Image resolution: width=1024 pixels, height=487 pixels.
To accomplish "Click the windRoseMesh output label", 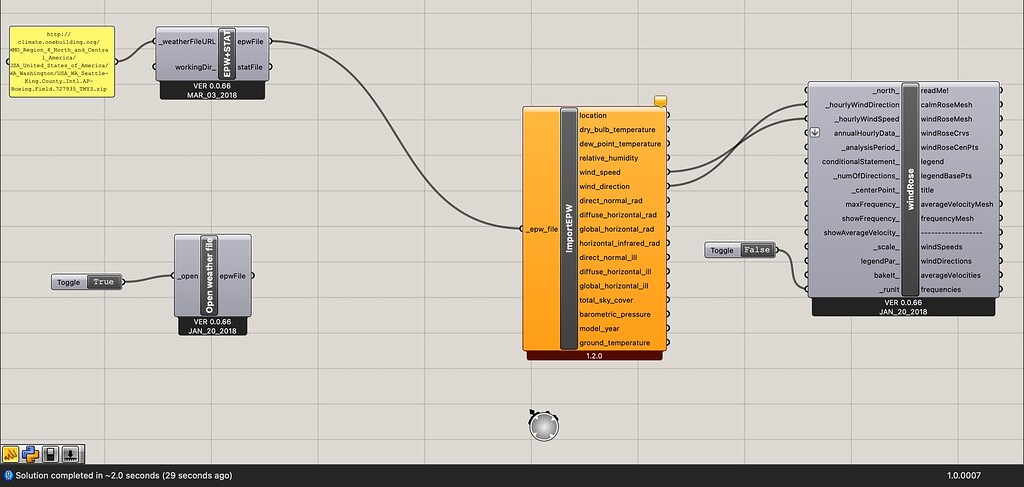I will tap(944, 119).
